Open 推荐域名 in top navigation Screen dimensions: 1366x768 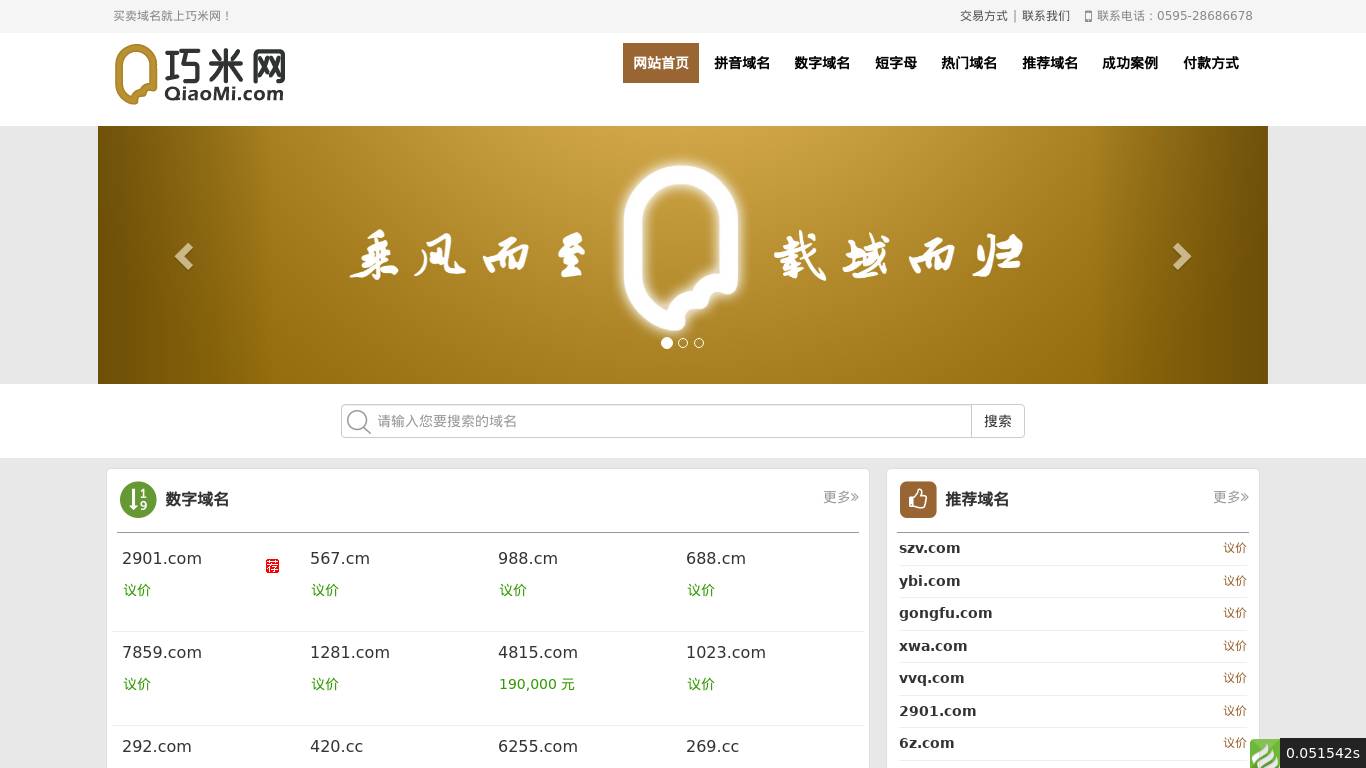click(1050, 63)
